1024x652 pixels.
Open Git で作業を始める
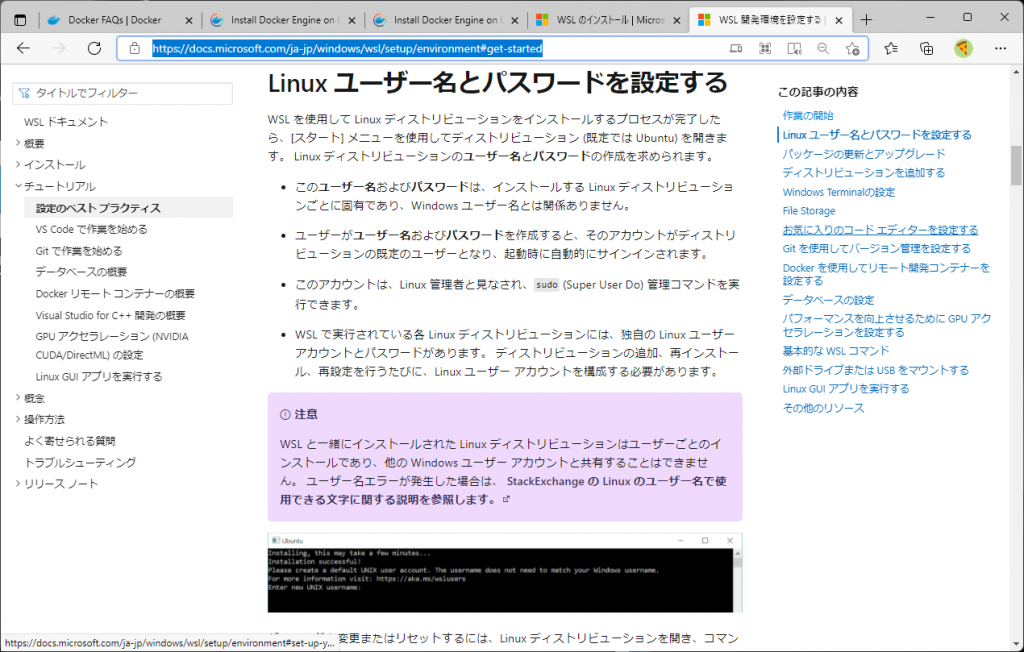click(79, 251)
